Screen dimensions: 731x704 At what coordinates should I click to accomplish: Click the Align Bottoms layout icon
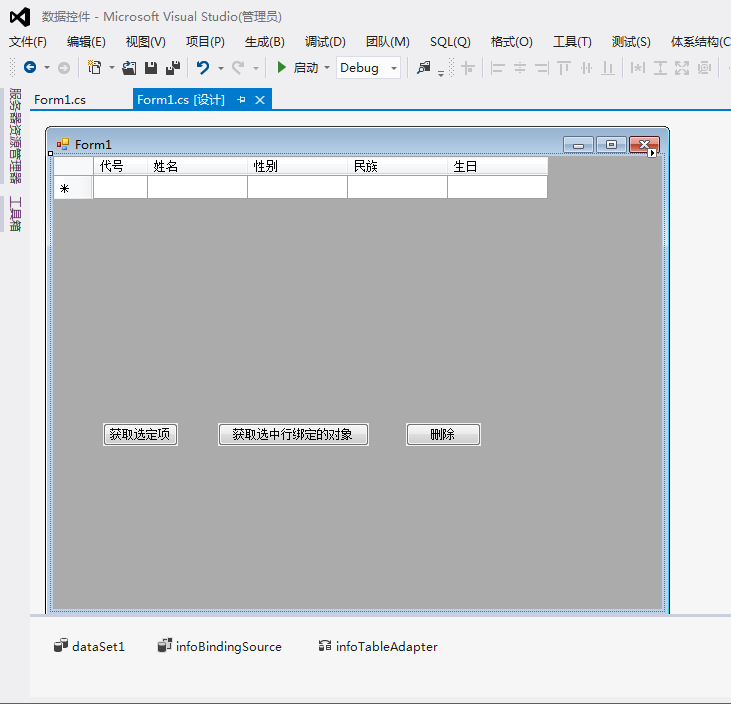pos(608,68)
